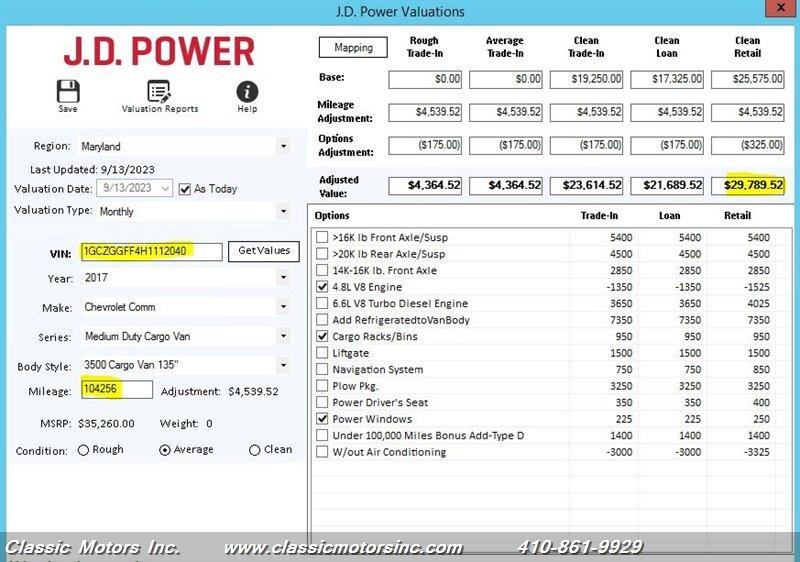Check >20K lb Rear Axle/Susp option
The width and height of the screenshot is (800, 562).
pos(322,253)
